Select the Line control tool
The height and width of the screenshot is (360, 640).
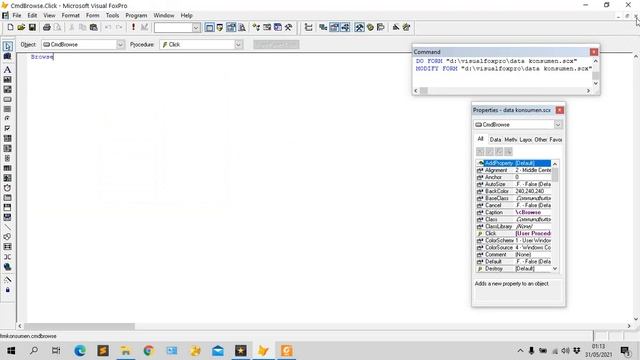tap(7, 227)
